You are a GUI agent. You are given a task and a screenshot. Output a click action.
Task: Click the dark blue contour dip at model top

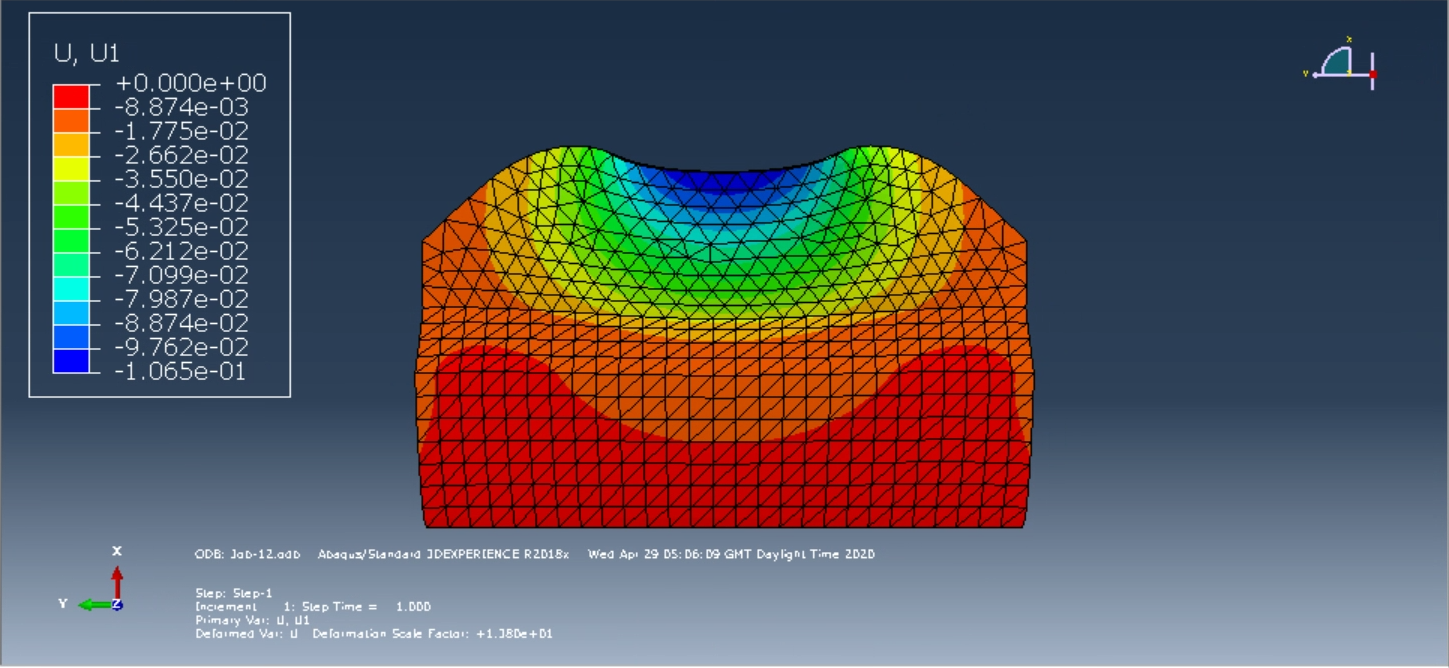[x=725, y=184]
